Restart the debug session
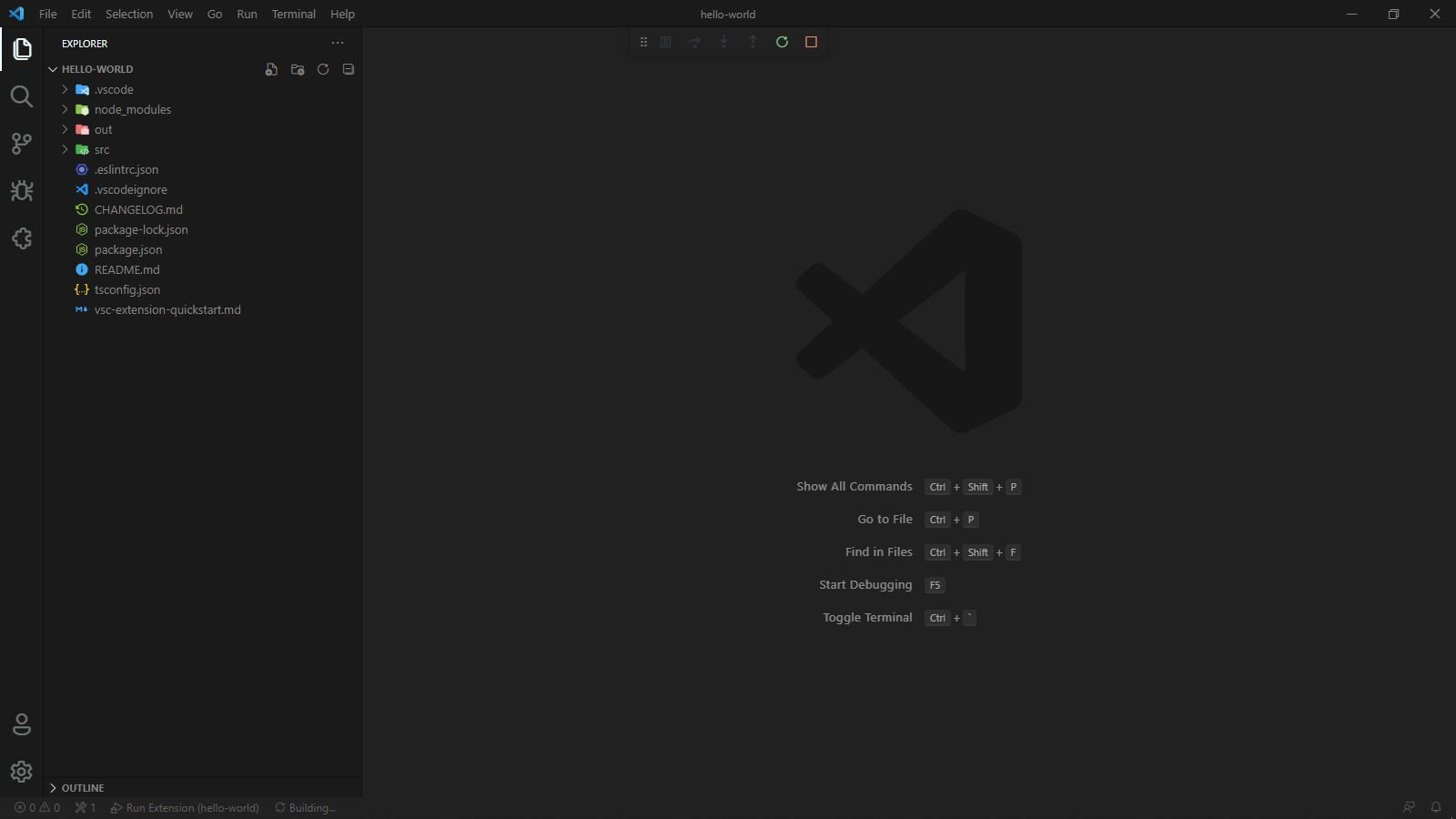The image size is (1456, 819). coord(782,42)
